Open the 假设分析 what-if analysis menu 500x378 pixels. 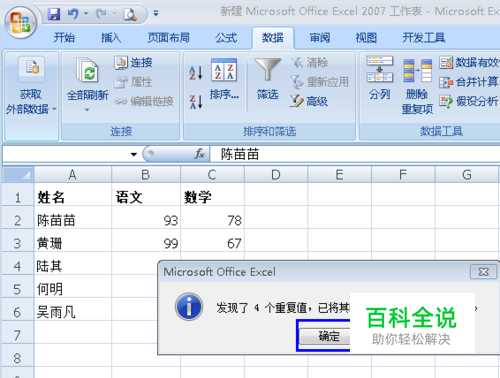469,101
